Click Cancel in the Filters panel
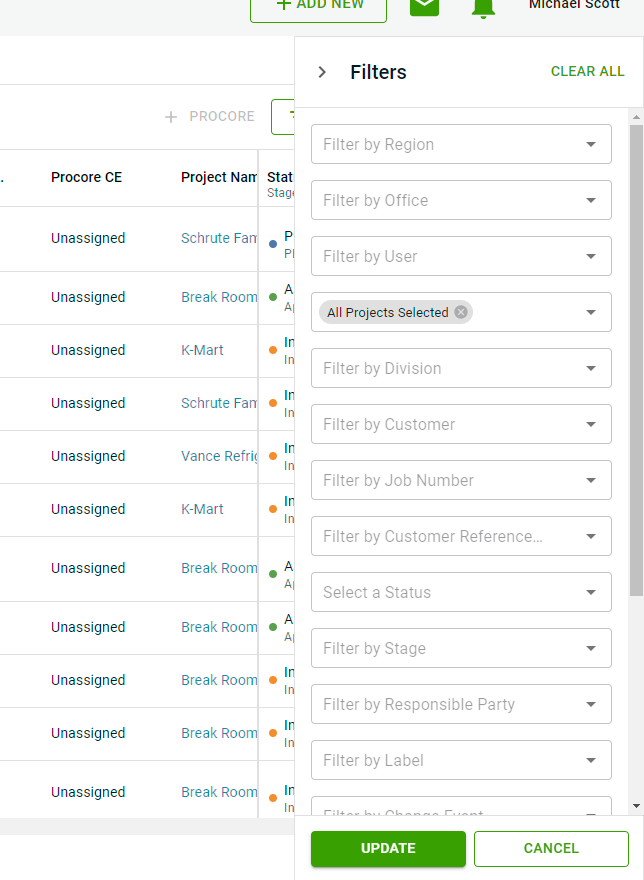This screenshot has height=880, width=644. click(551, 848)
